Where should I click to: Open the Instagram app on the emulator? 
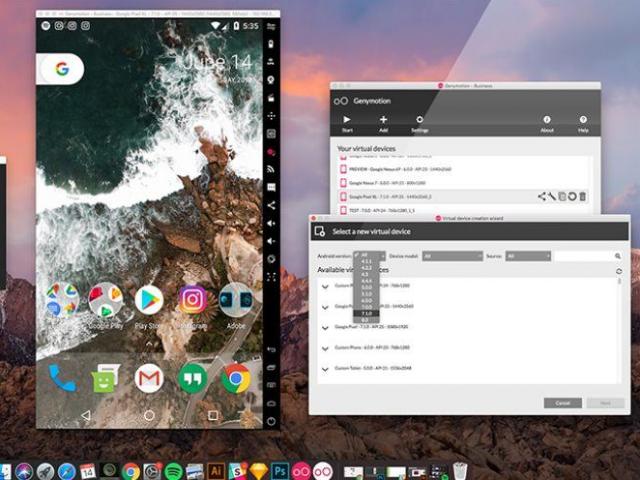[193, 299]
